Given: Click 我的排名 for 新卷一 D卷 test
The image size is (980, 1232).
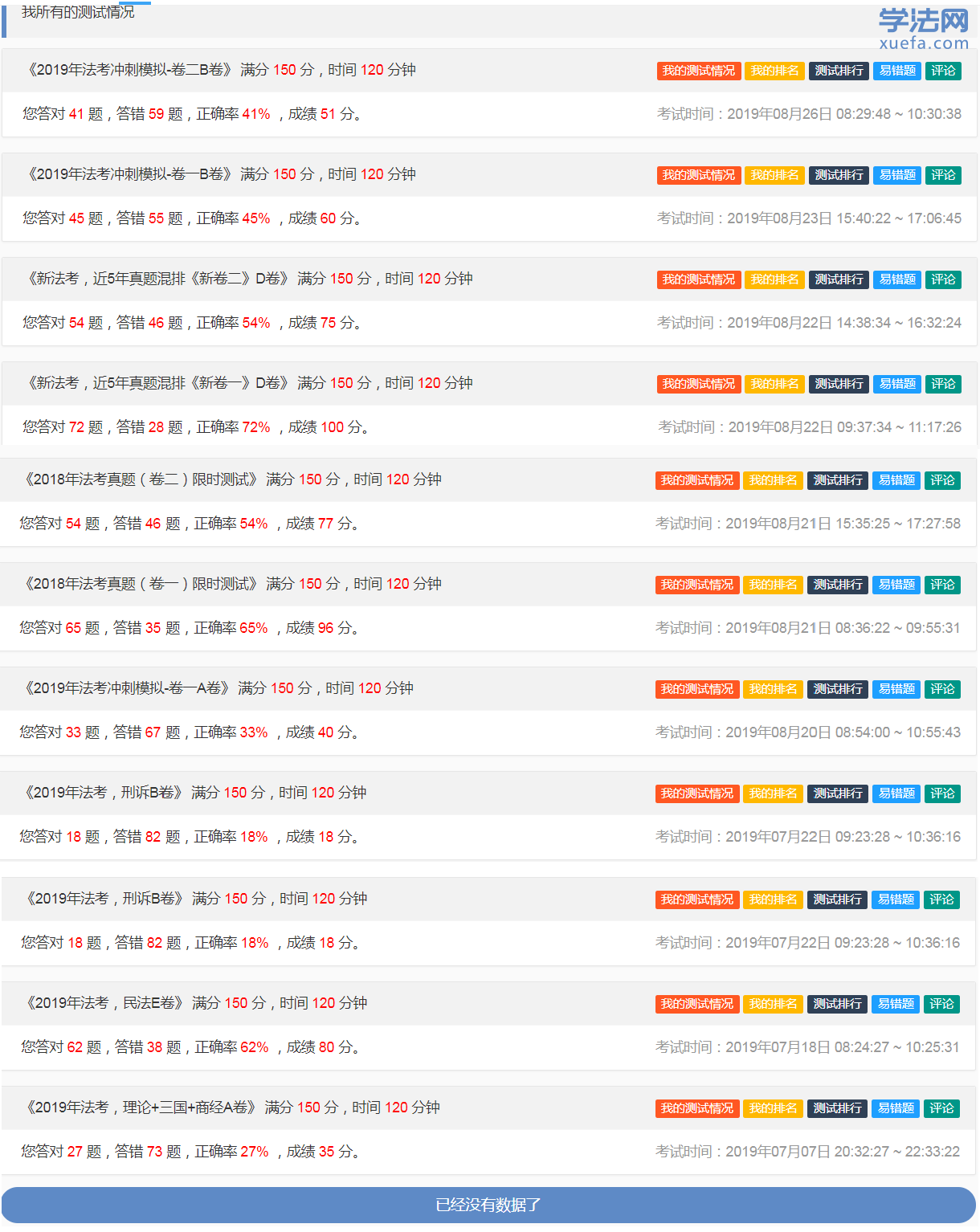Looking at the screenshot, I should click(775, 384).
